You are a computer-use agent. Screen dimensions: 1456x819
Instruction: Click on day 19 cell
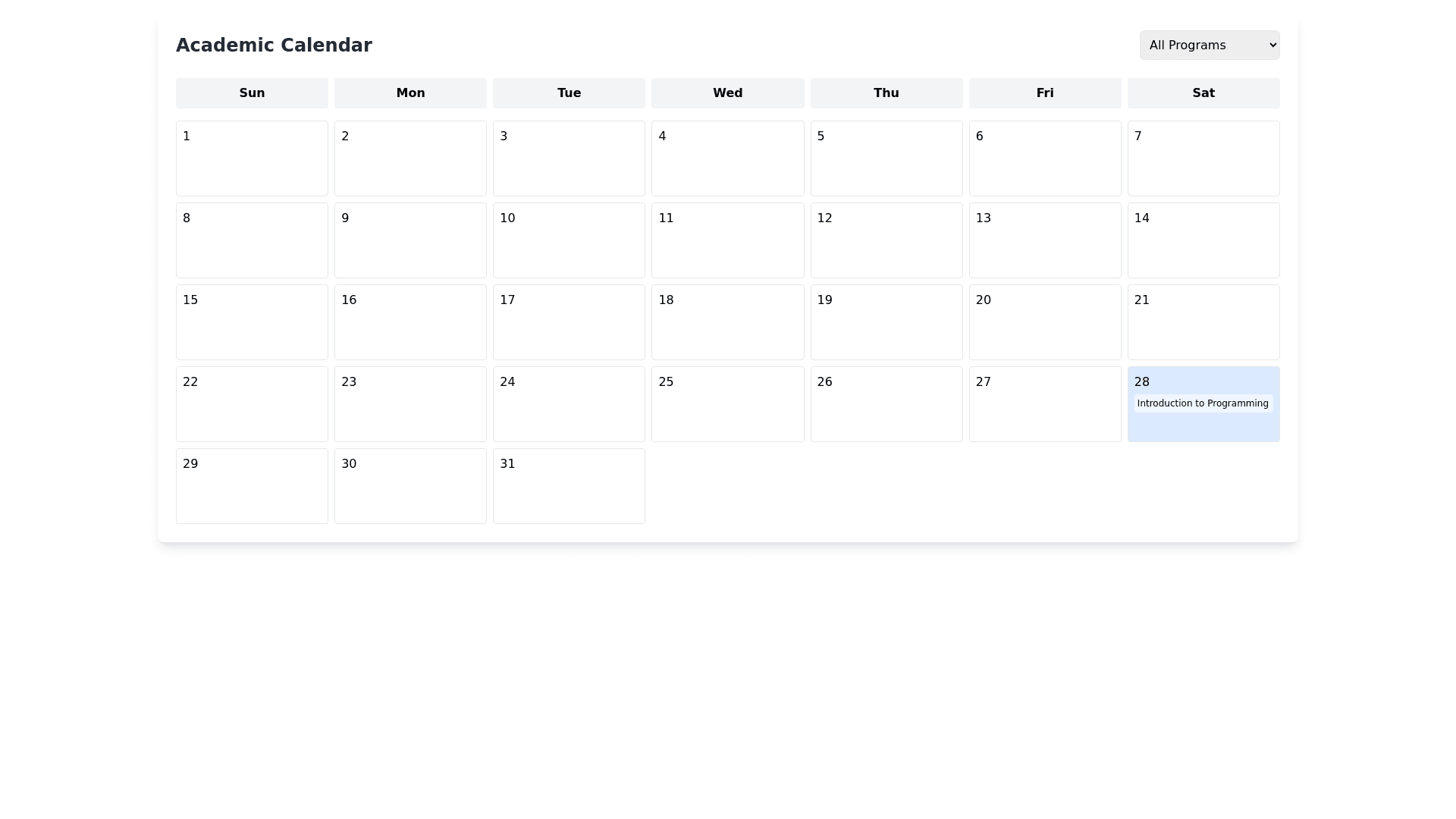[886, 322]
